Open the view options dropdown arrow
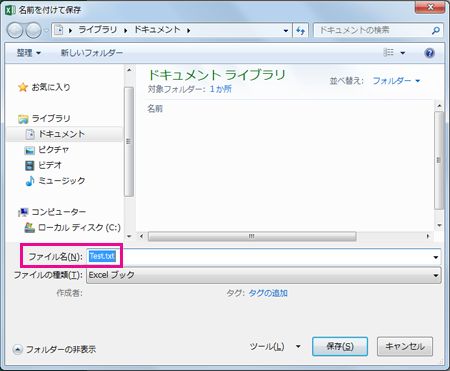This screenshot has height=371, width=450. click(403, 53)
